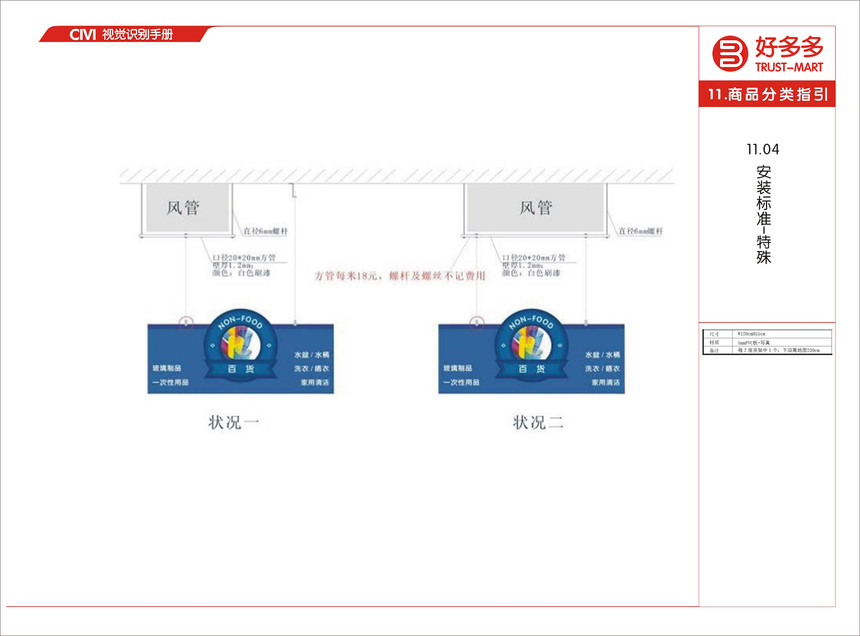
Task: Click the red circled hanger marker on the 状况一 sign
Action: click(186, 322)
